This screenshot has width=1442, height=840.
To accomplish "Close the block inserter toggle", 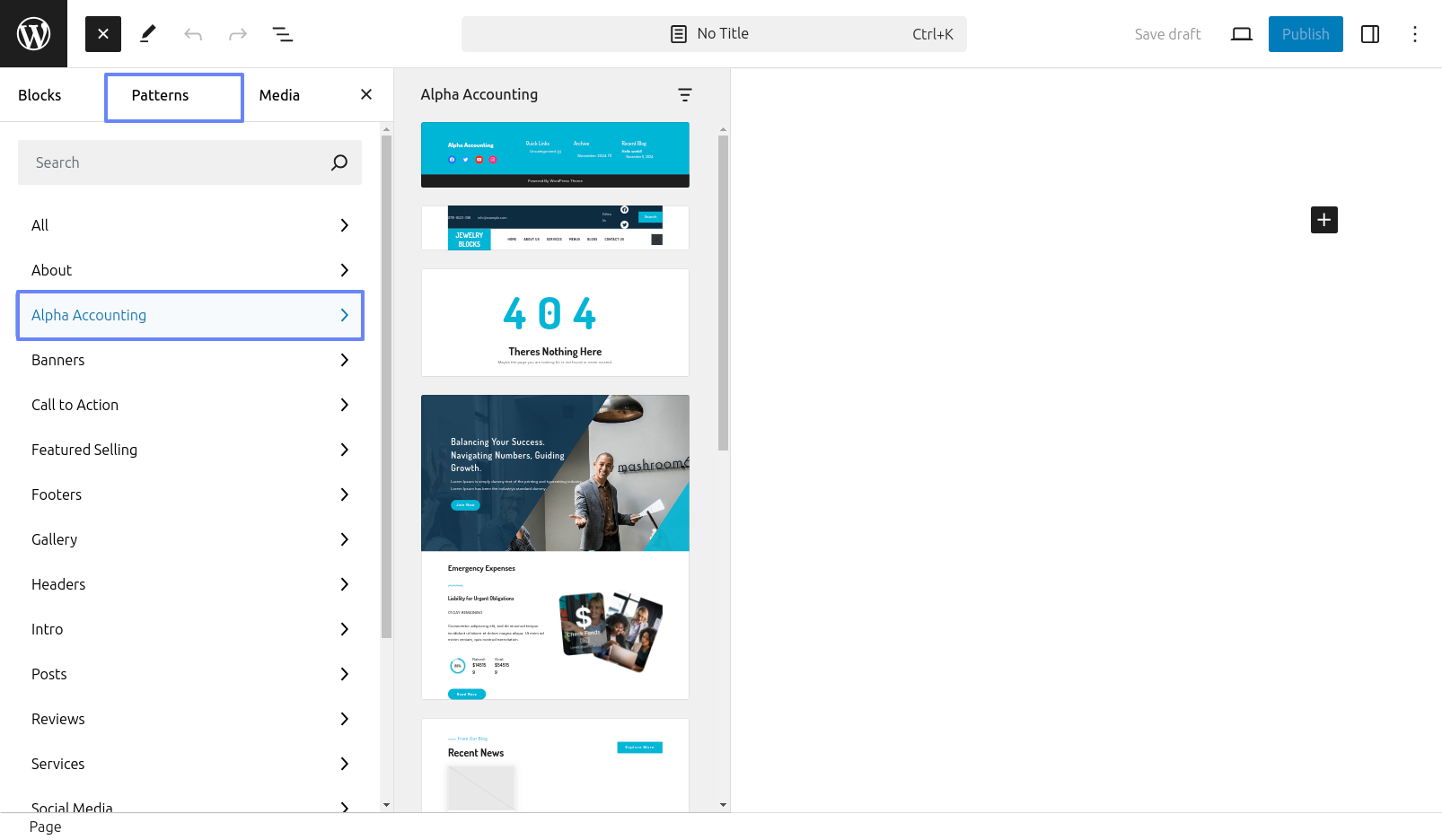I will 103,34.
